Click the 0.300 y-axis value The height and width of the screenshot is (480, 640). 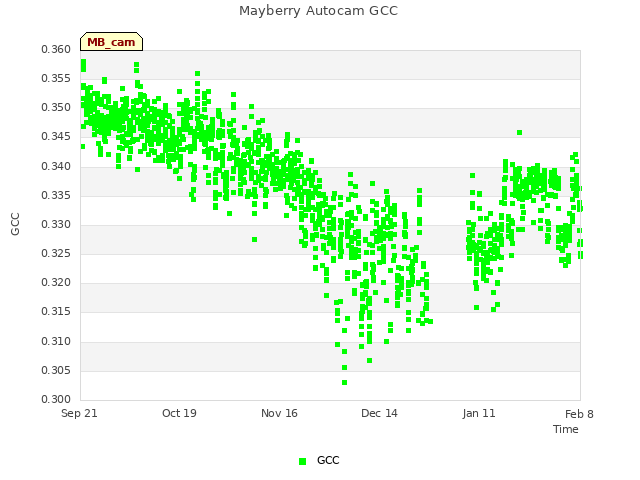click(x=56, y=399)
